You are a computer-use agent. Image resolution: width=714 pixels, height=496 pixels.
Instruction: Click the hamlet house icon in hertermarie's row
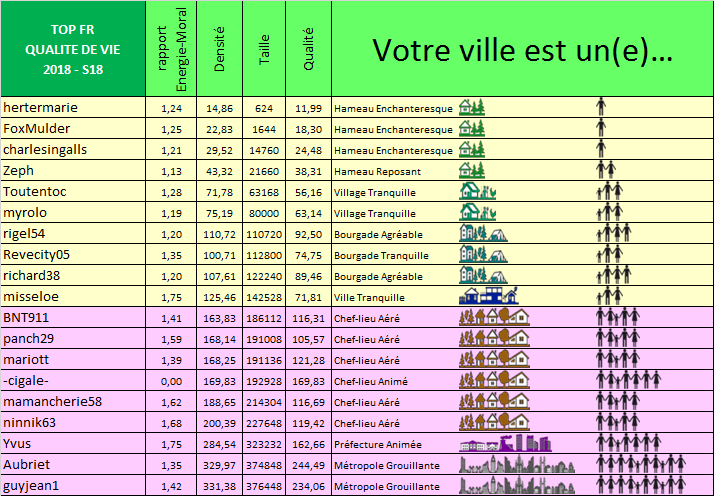point(472,107)
